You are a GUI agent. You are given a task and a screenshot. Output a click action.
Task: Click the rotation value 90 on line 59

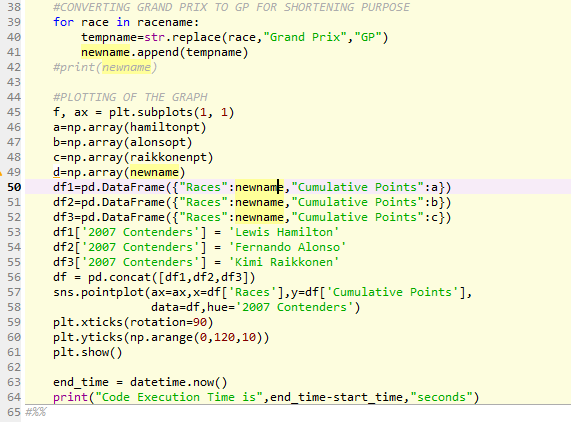point(200,322)
